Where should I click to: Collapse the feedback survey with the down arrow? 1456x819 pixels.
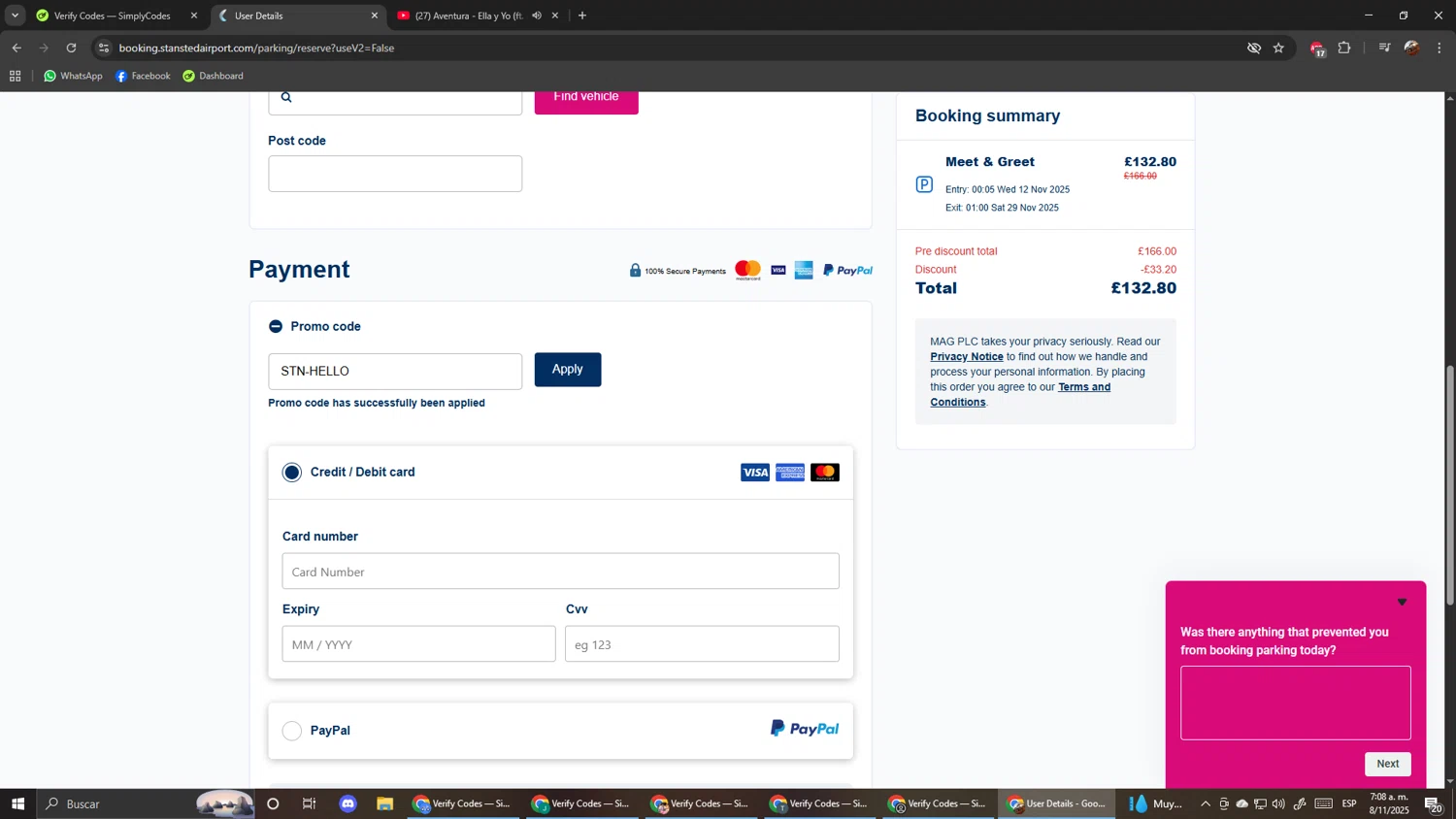click(x=1402, y=603)
